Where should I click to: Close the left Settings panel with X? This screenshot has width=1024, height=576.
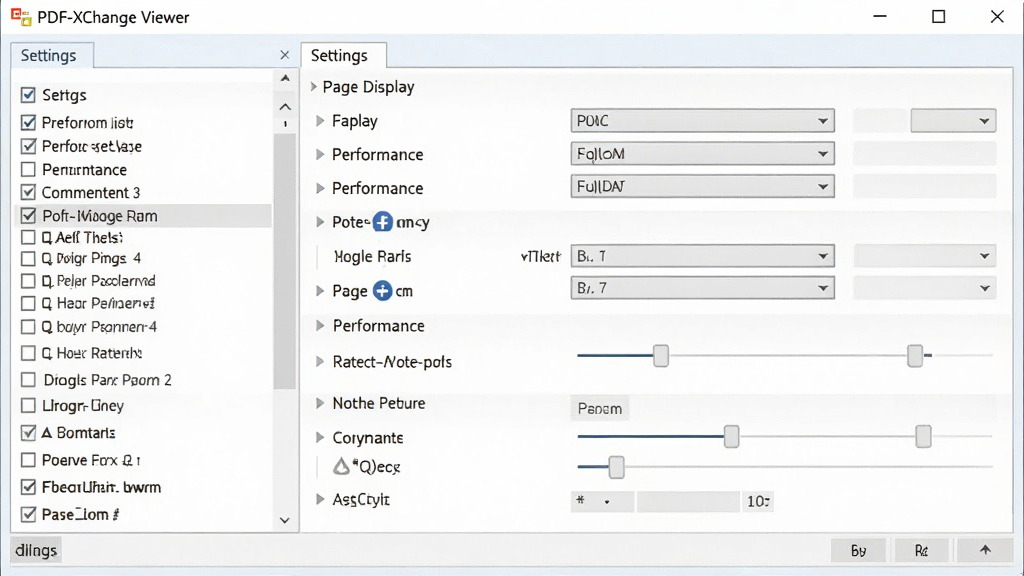(x=285, y=55)
